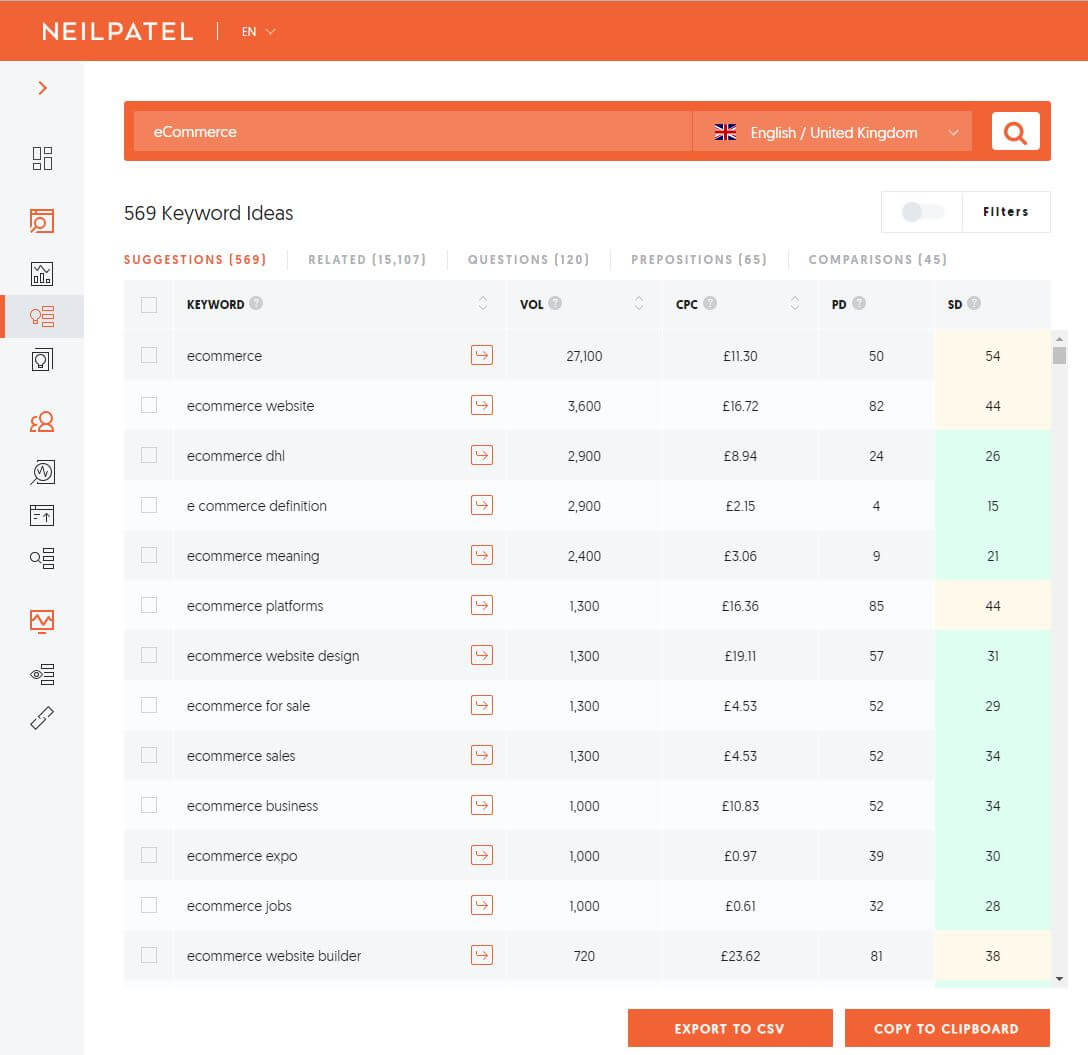This screenshot has height=1055, width=1088.
Task: Click COPY TO CLIPBOARD
Action: coord(947,1028)
